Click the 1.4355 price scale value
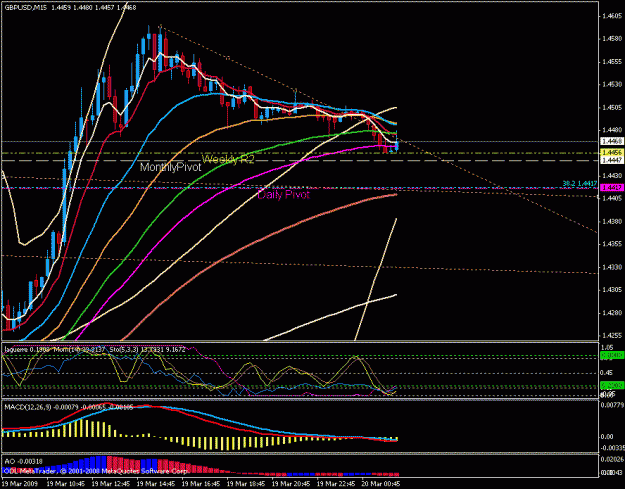 tap(613, 244)
